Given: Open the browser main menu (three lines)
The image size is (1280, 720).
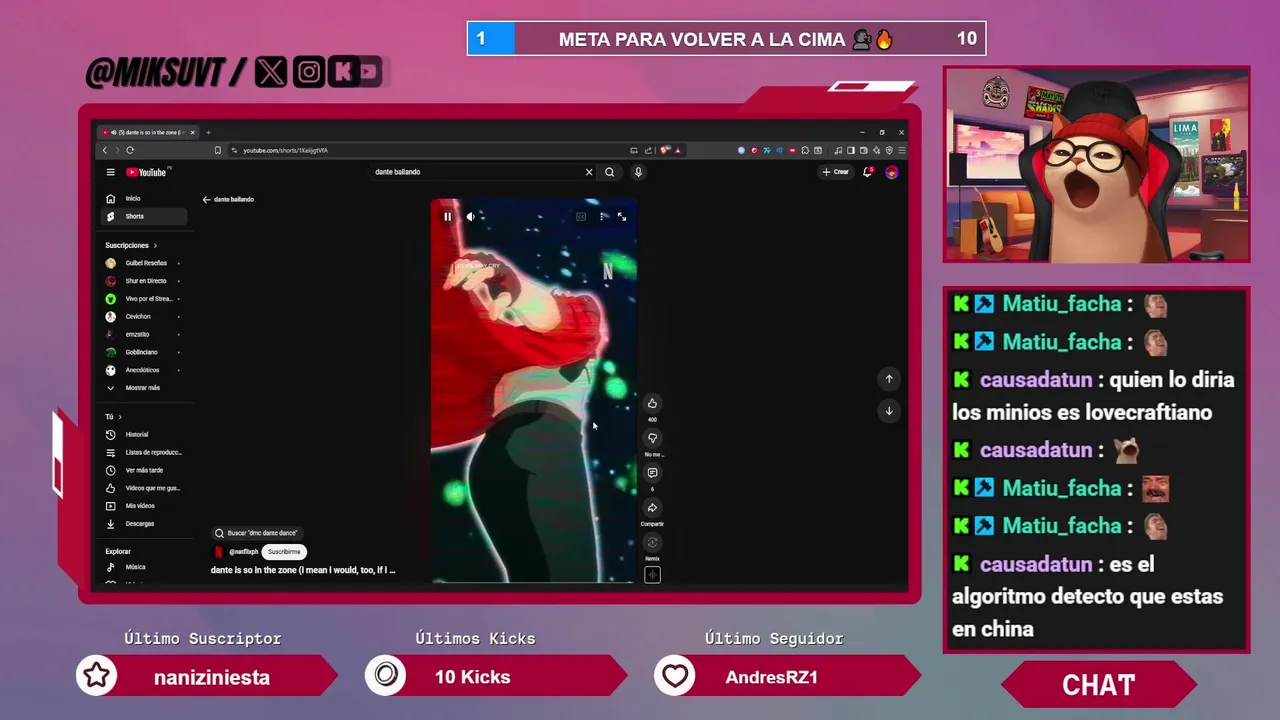Looking at the screenshot, I should (x=901, y=150).
